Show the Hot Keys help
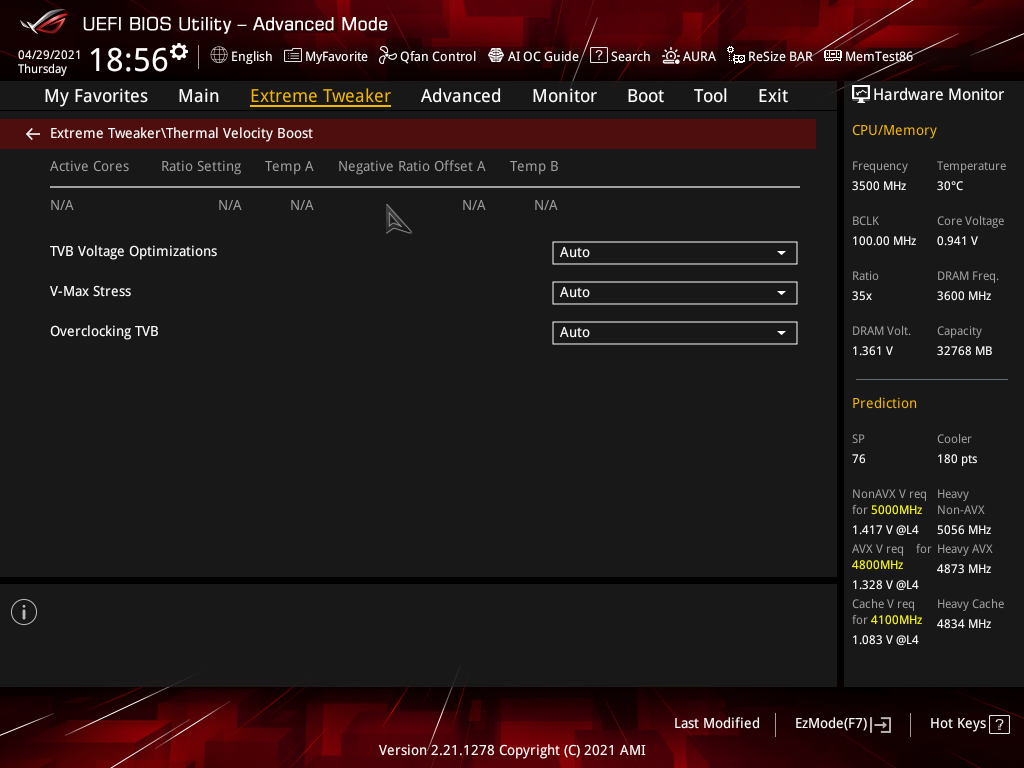This screenshot has height=768, width=1024. (969, 724)
